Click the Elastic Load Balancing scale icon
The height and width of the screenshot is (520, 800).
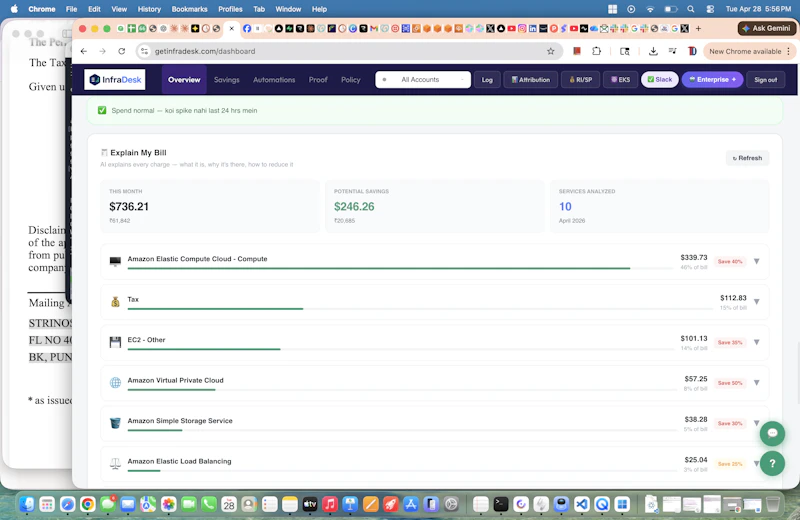coord(115,463)
